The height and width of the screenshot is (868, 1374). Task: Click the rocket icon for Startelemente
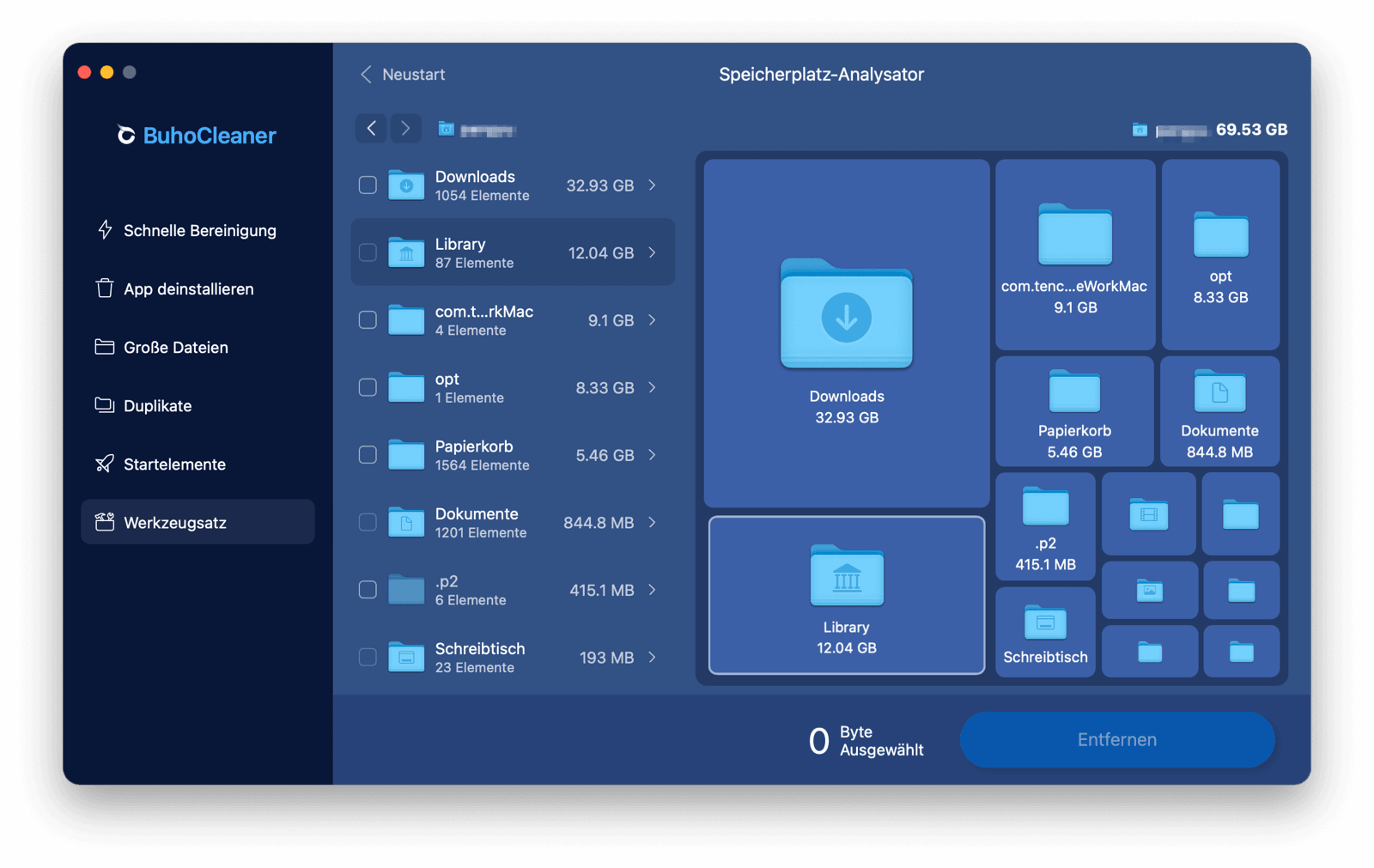pyautogui.click(x=105, y=464)
